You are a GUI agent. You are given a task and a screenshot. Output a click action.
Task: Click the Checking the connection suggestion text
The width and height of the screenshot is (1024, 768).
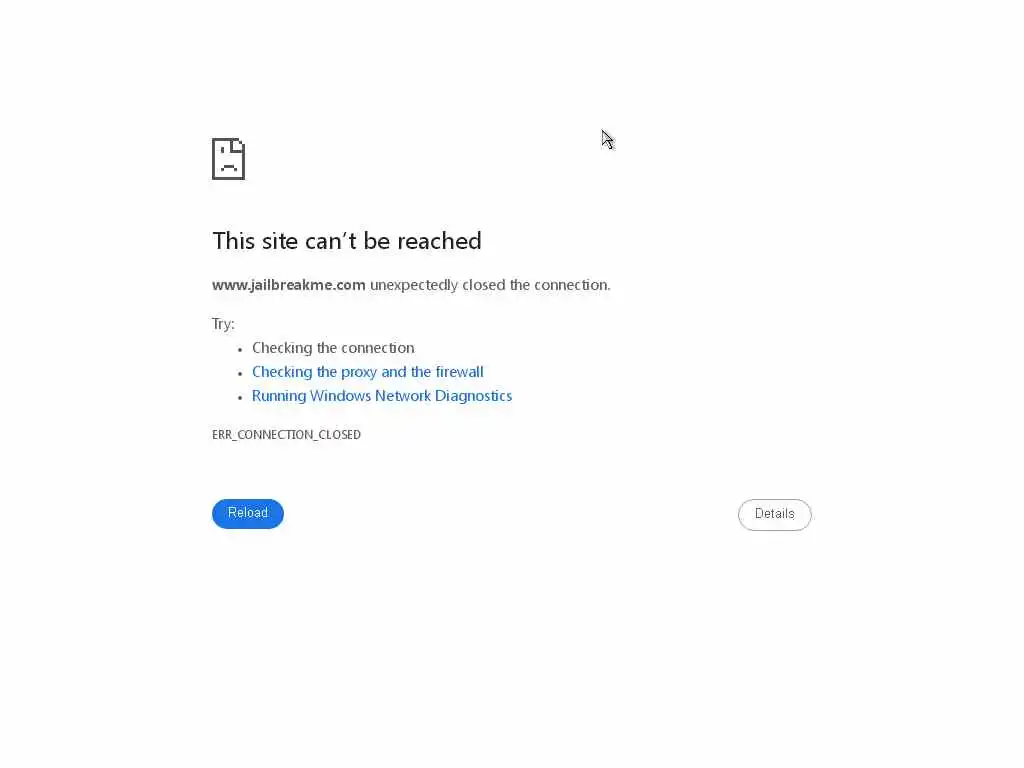333,347
